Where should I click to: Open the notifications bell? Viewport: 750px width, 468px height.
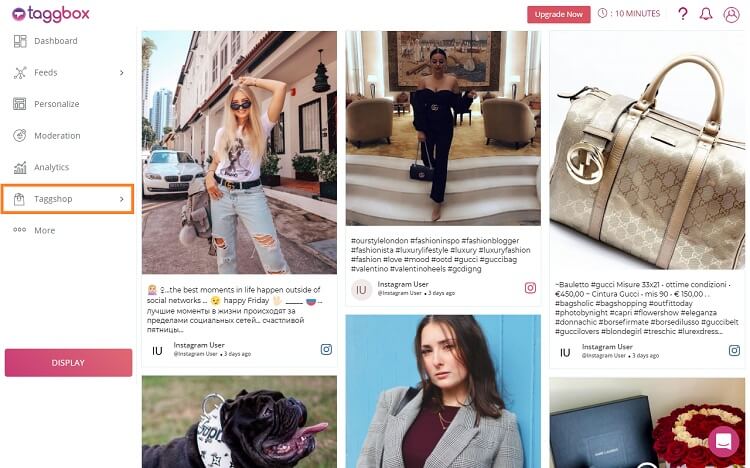click(x=706, y=14)
